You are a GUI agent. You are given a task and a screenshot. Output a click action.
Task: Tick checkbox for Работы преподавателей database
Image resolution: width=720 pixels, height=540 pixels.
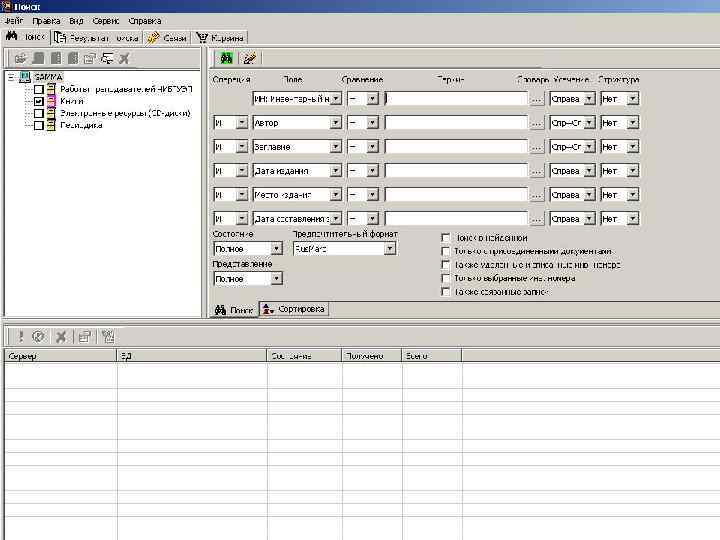39,89
